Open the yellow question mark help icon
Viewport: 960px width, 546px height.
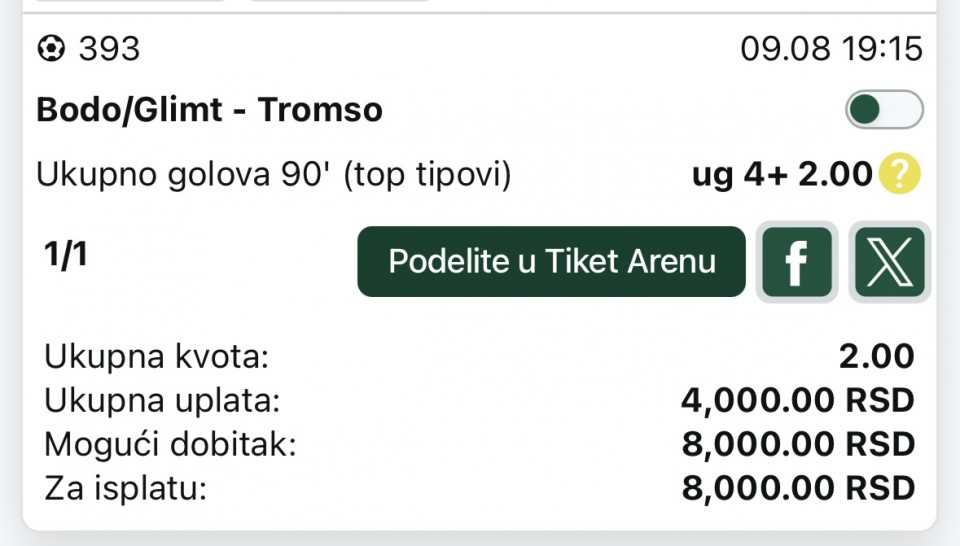click(x=899, y=174)
